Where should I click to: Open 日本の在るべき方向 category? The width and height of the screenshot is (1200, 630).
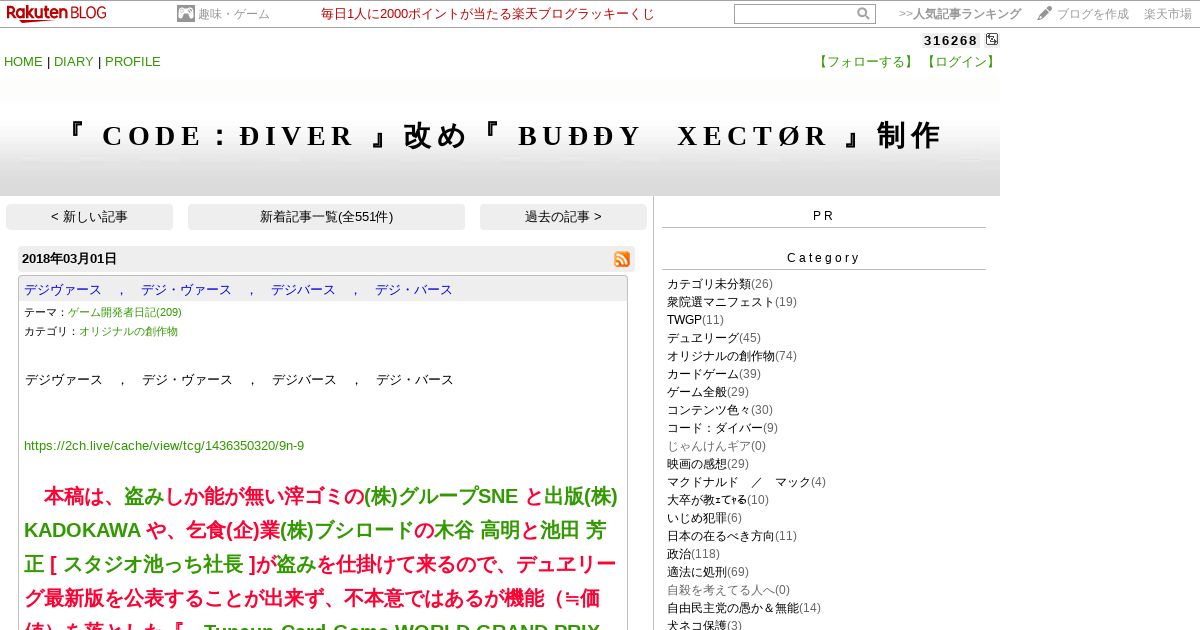[x=721, y=536]
